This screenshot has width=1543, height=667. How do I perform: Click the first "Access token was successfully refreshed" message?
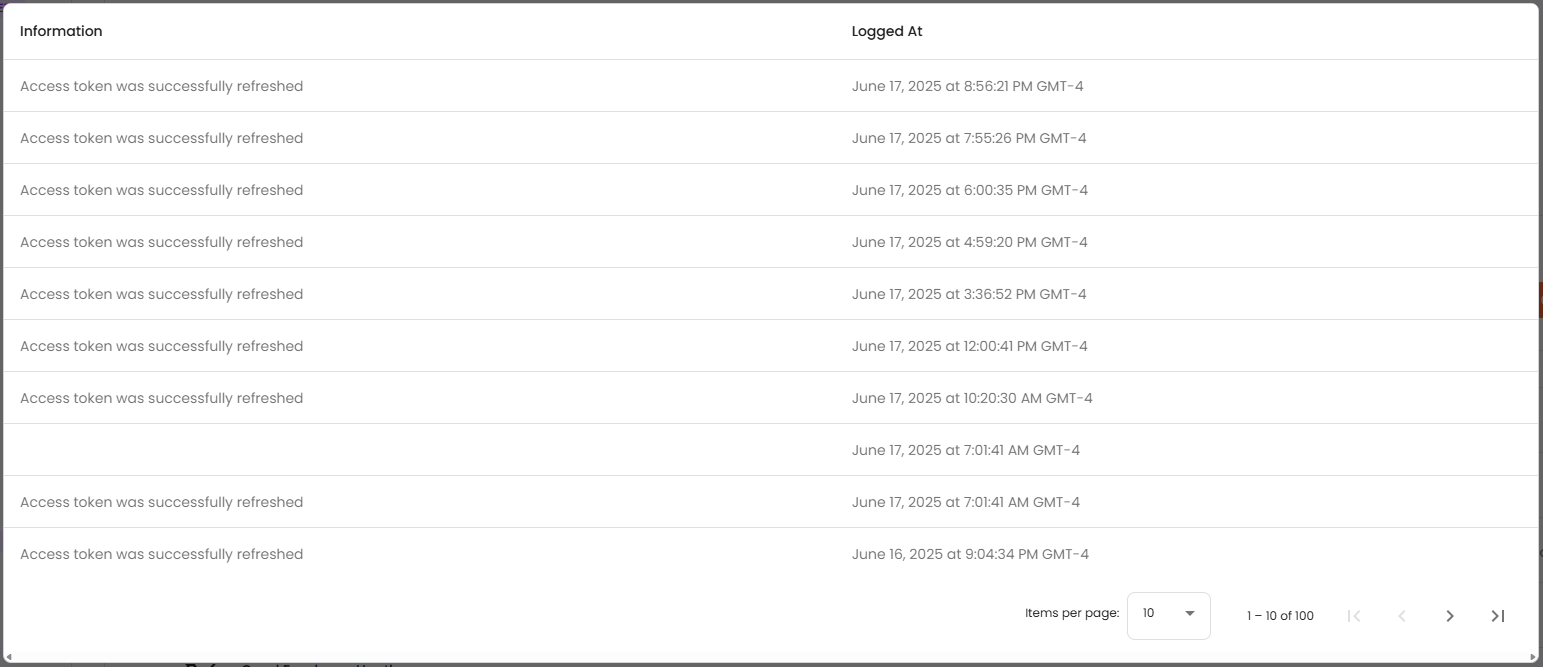(x=161, y=86)
